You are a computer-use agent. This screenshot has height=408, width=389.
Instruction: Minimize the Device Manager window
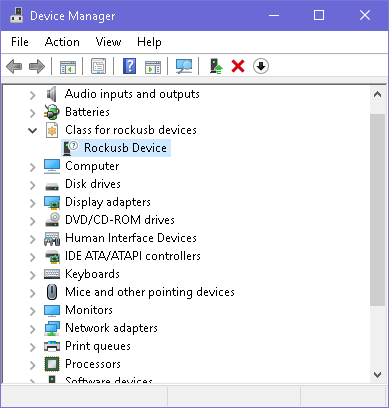coord(274,15)
